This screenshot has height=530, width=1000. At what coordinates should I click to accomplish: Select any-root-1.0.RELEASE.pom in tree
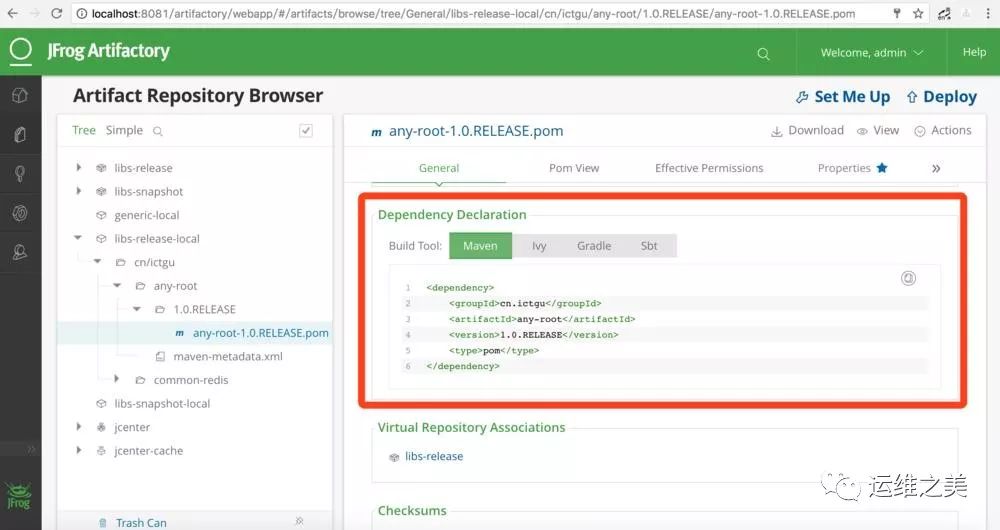pos(260,333)
